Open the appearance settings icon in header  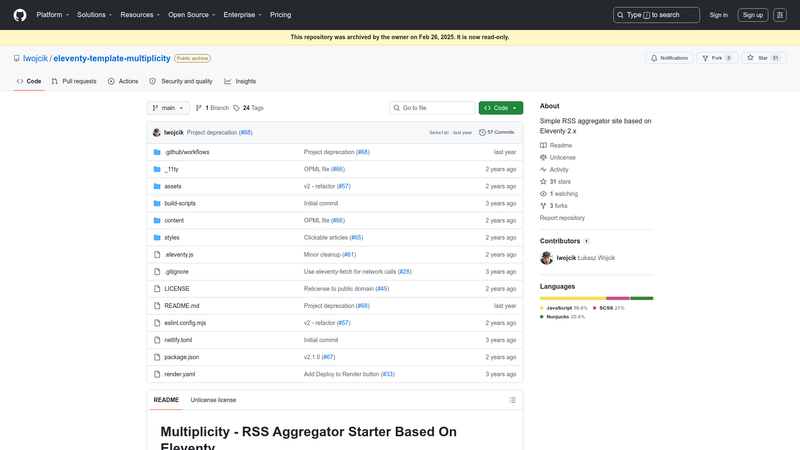point(780,15)
